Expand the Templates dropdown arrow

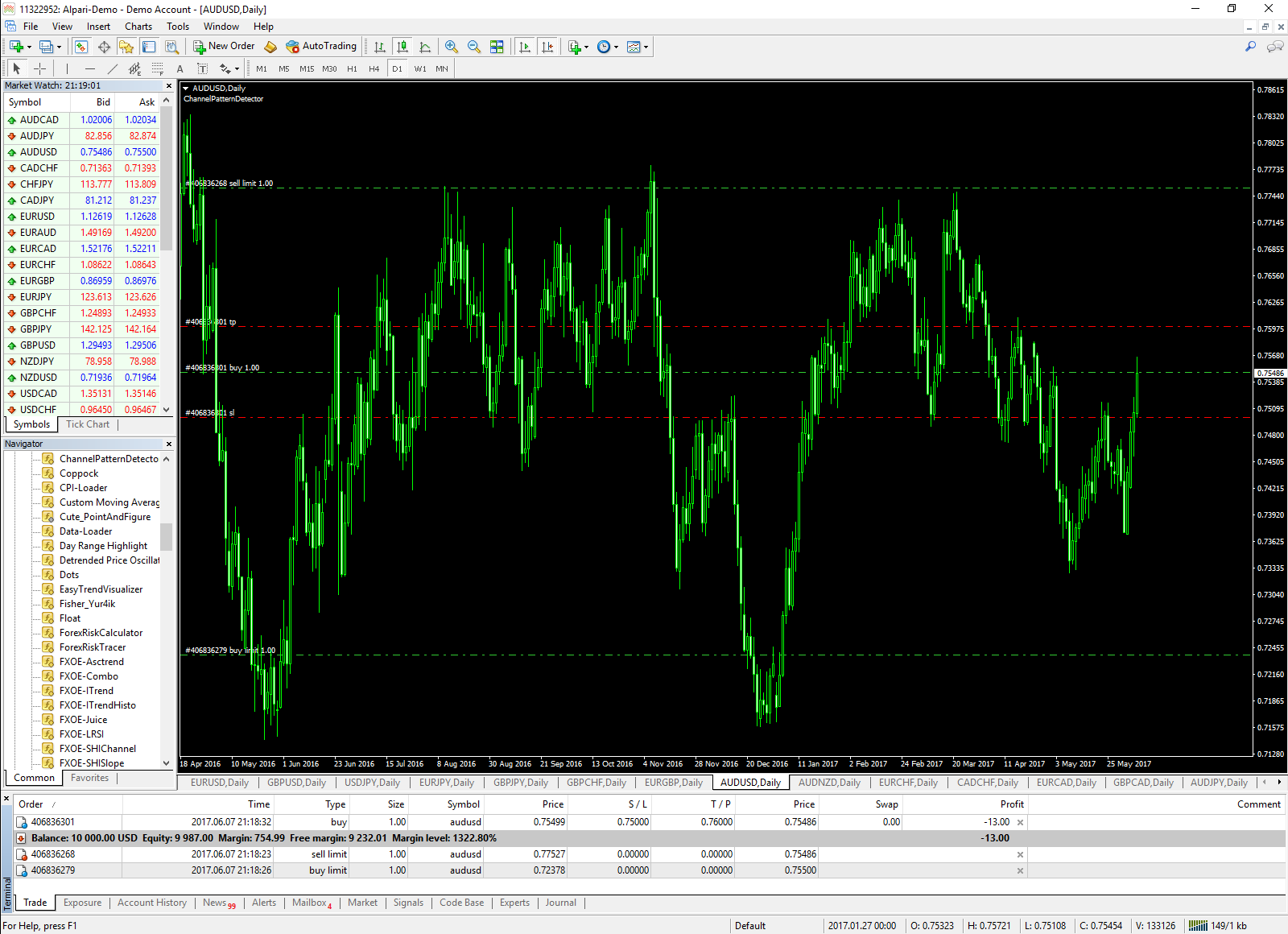[x=646, y=47]
